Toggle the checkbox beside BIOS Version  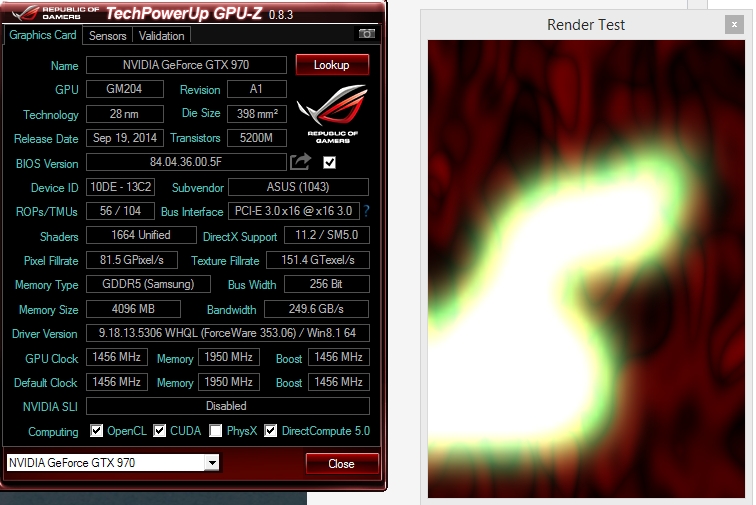coord(330,162)
